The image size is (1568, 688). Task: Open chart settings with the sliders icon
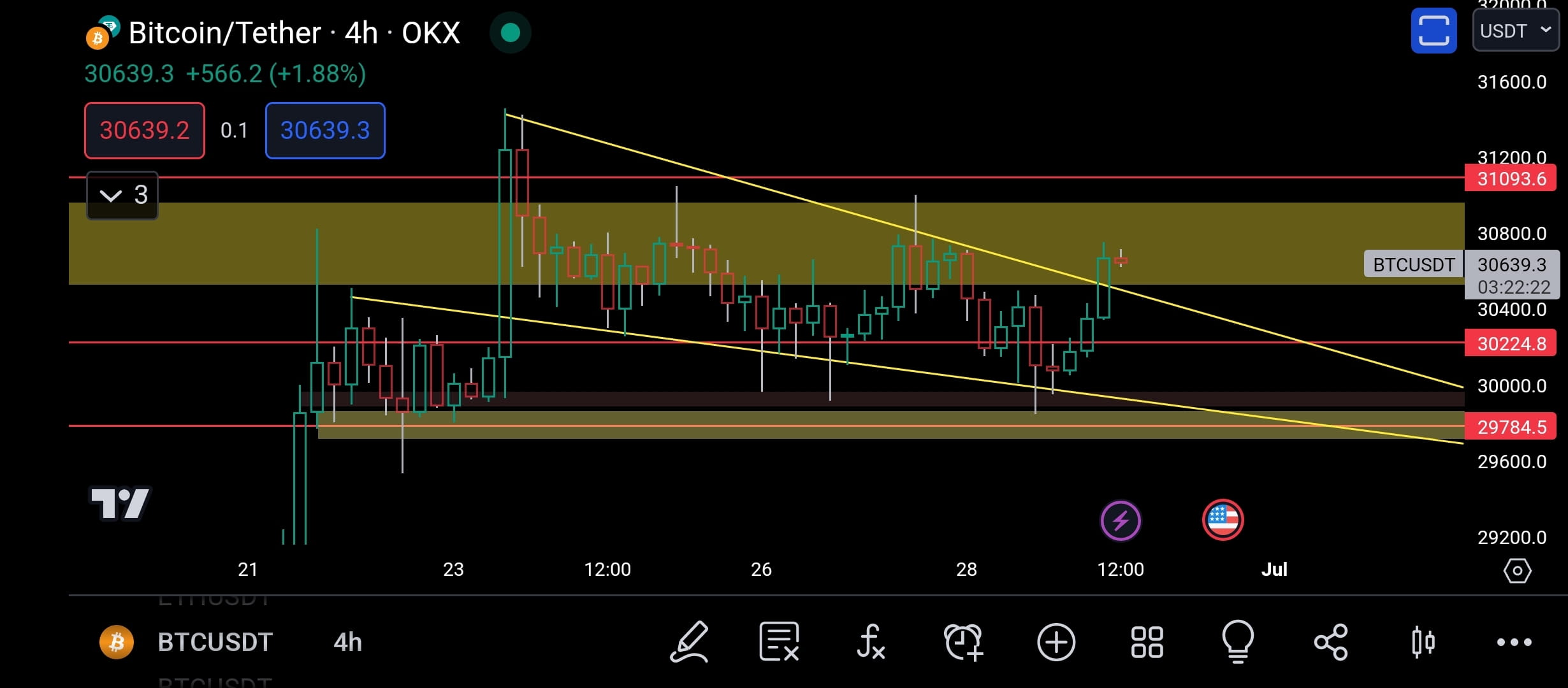tap(1421, 642)
